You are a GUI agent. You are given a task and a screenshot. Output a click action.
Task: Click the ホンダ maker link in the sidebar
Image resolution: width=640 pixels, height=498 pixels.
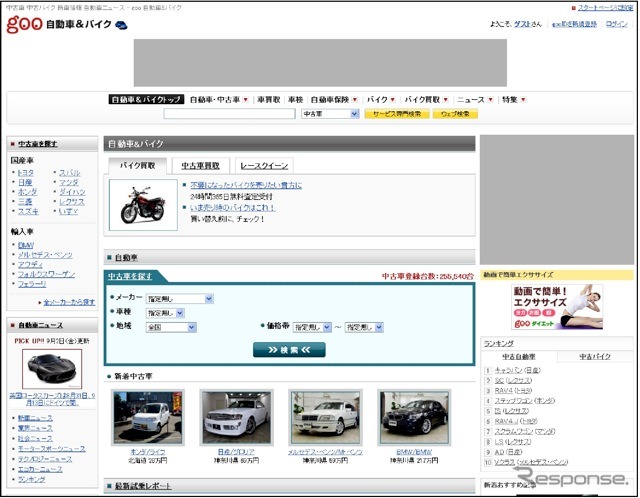(27, 192)
